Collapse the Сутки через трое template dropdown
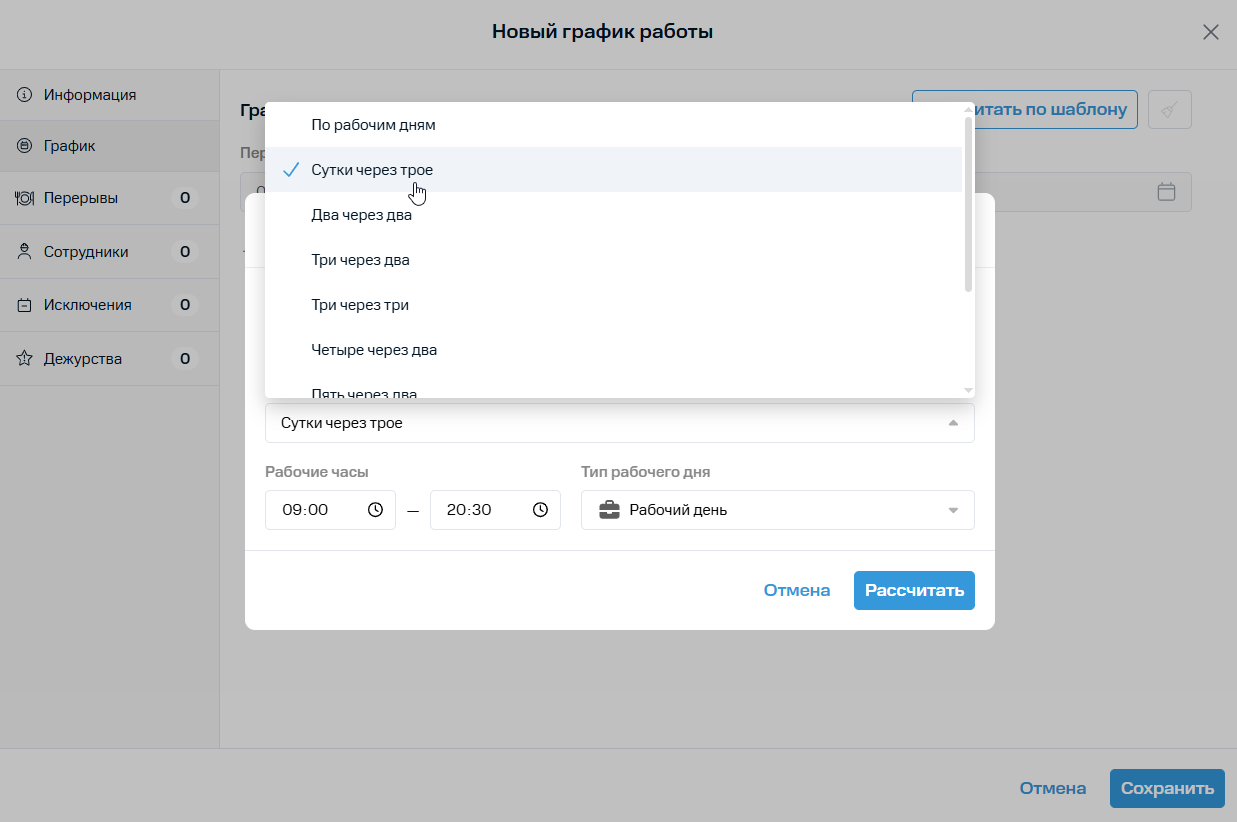Viewport: 1237px width, 822px height. pos(619,423)
